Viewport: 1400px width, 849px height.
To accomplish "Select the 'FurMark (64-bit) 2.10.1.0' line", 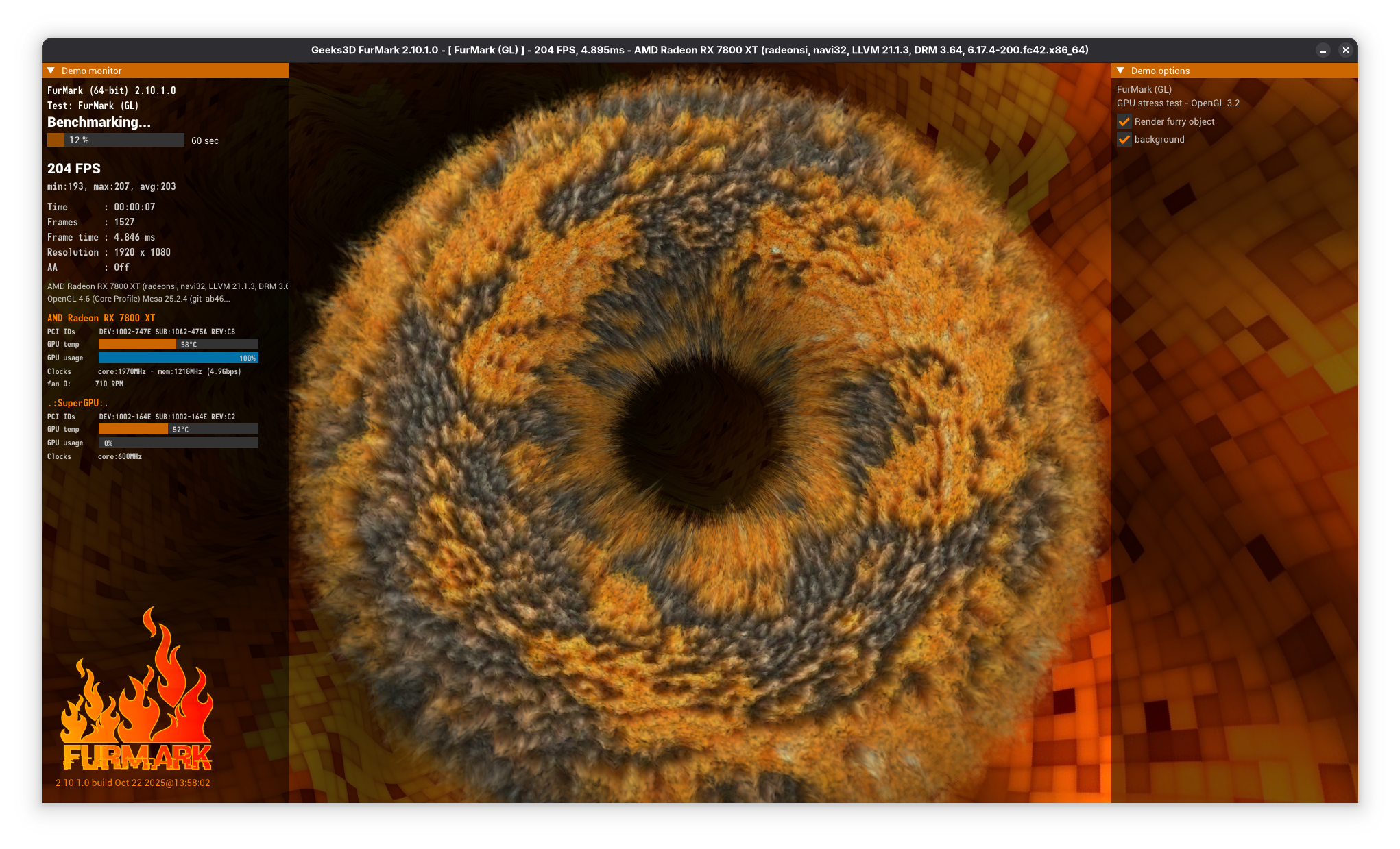I will pyautogui.click(x=112, y=90).
